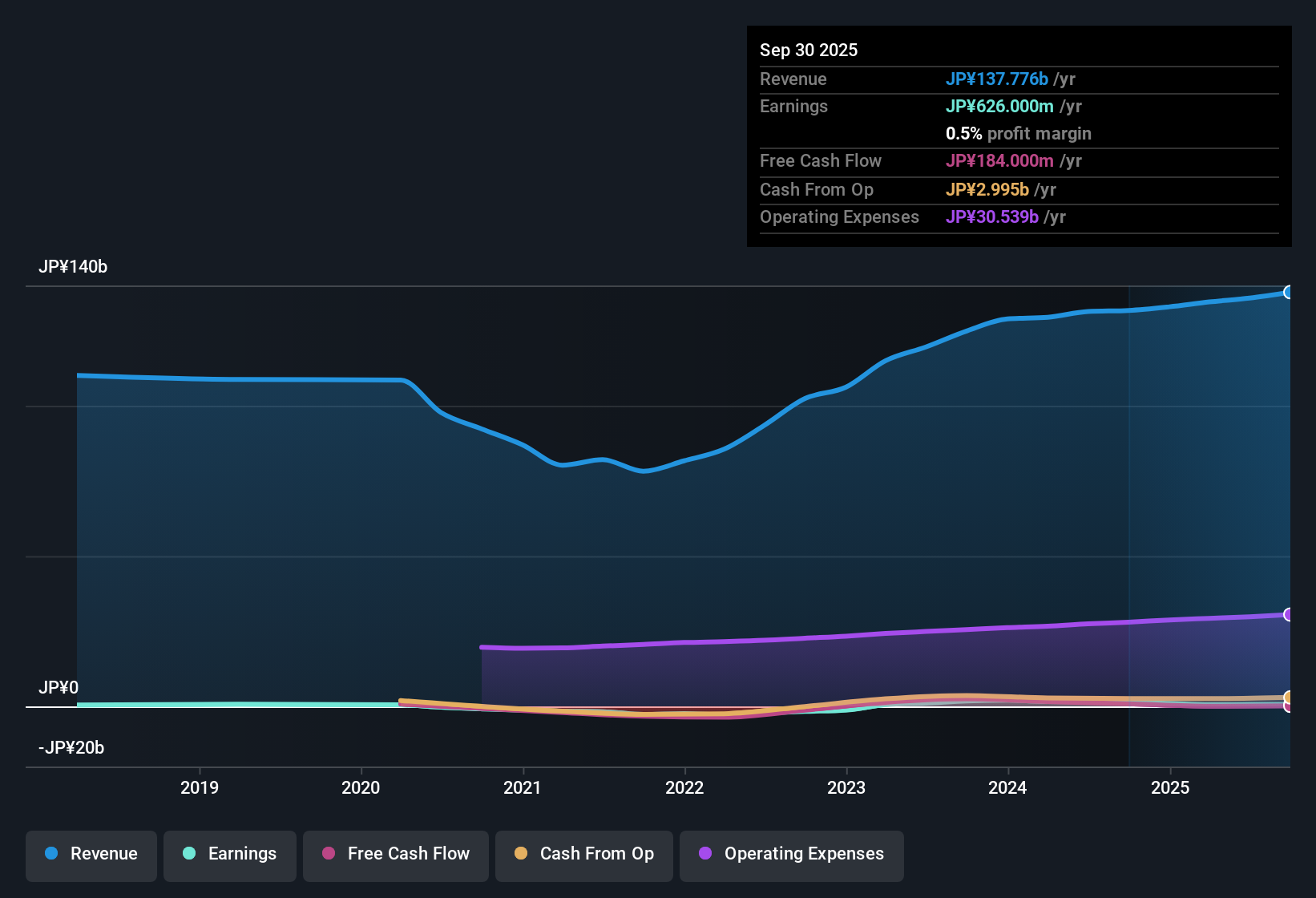Click the JP¥137.776b revenue value
Viewport: 1316px width, 898px height.
coord(998,79)
